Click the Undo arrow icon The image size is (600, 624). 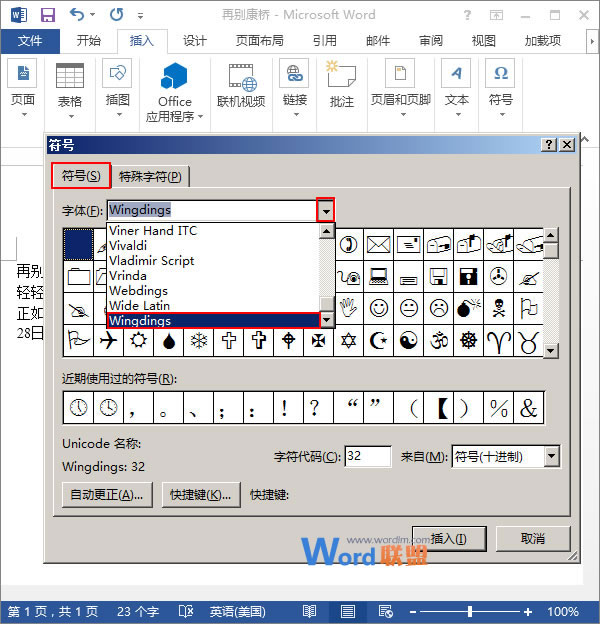tap(77, 15)
